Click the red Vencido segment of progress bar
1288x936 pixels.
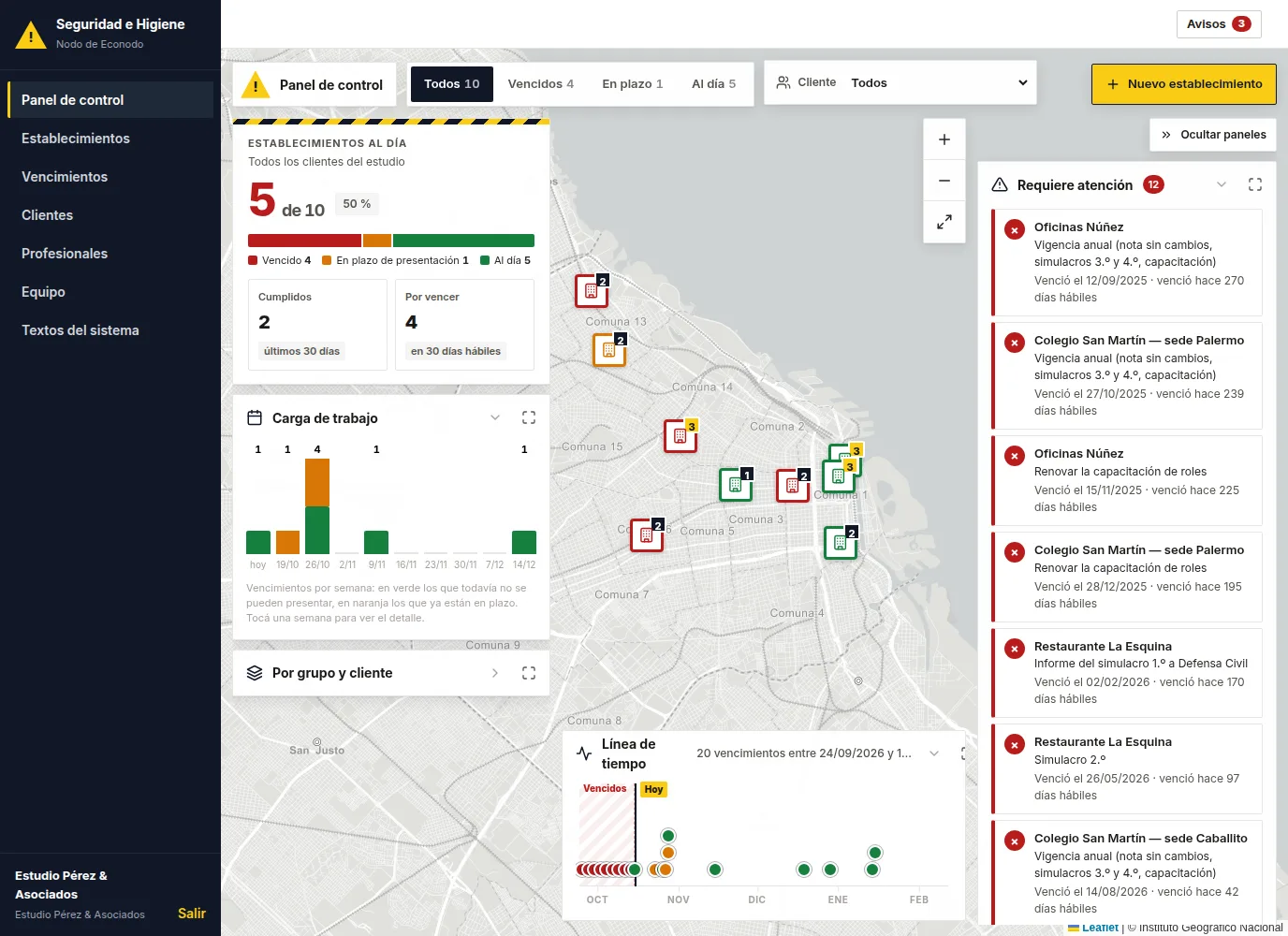(x=304, y=241)
